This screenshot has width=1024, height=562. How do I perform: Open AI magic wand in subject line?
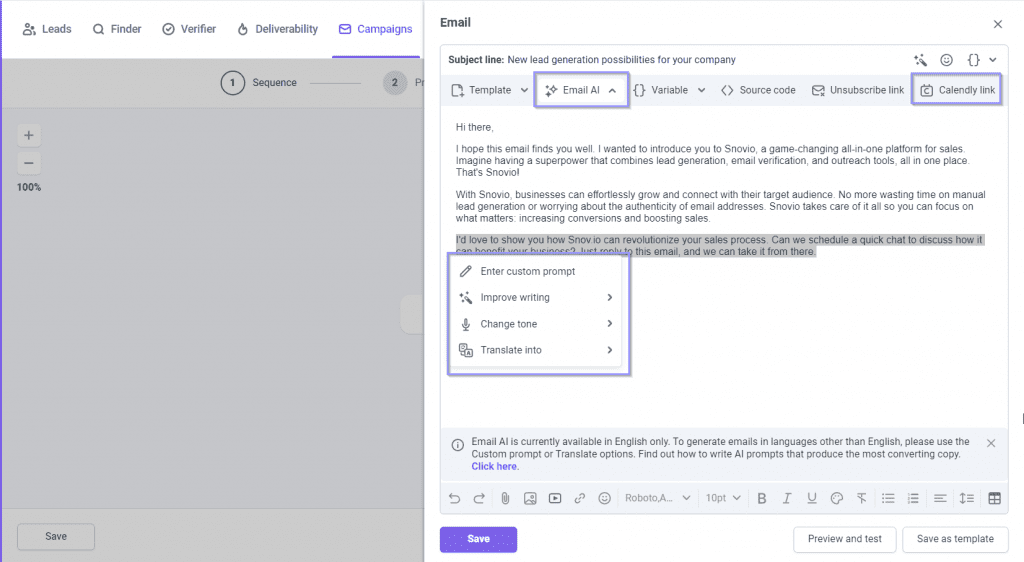(920, 60)
